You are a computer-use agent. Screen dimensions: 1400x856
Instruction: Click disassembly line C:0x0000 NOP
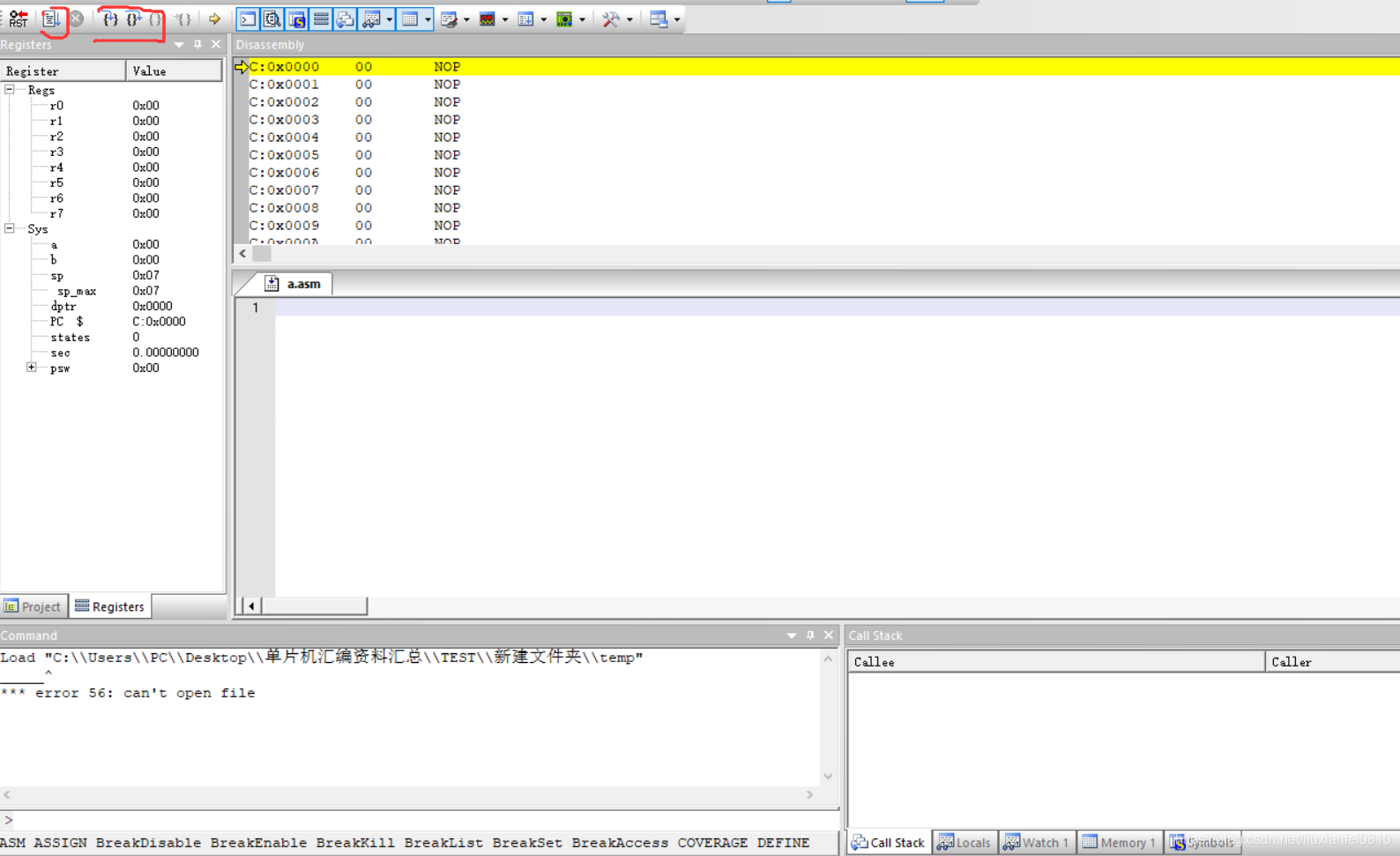[x=816, y=66]
